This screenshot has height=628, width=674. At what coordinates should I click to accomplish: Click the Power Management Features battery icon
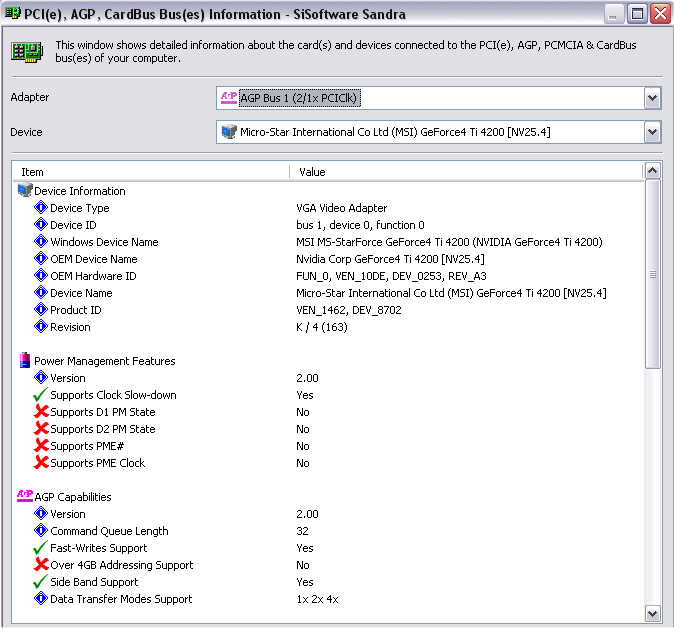pyautogui.click(x=25, y=360)
